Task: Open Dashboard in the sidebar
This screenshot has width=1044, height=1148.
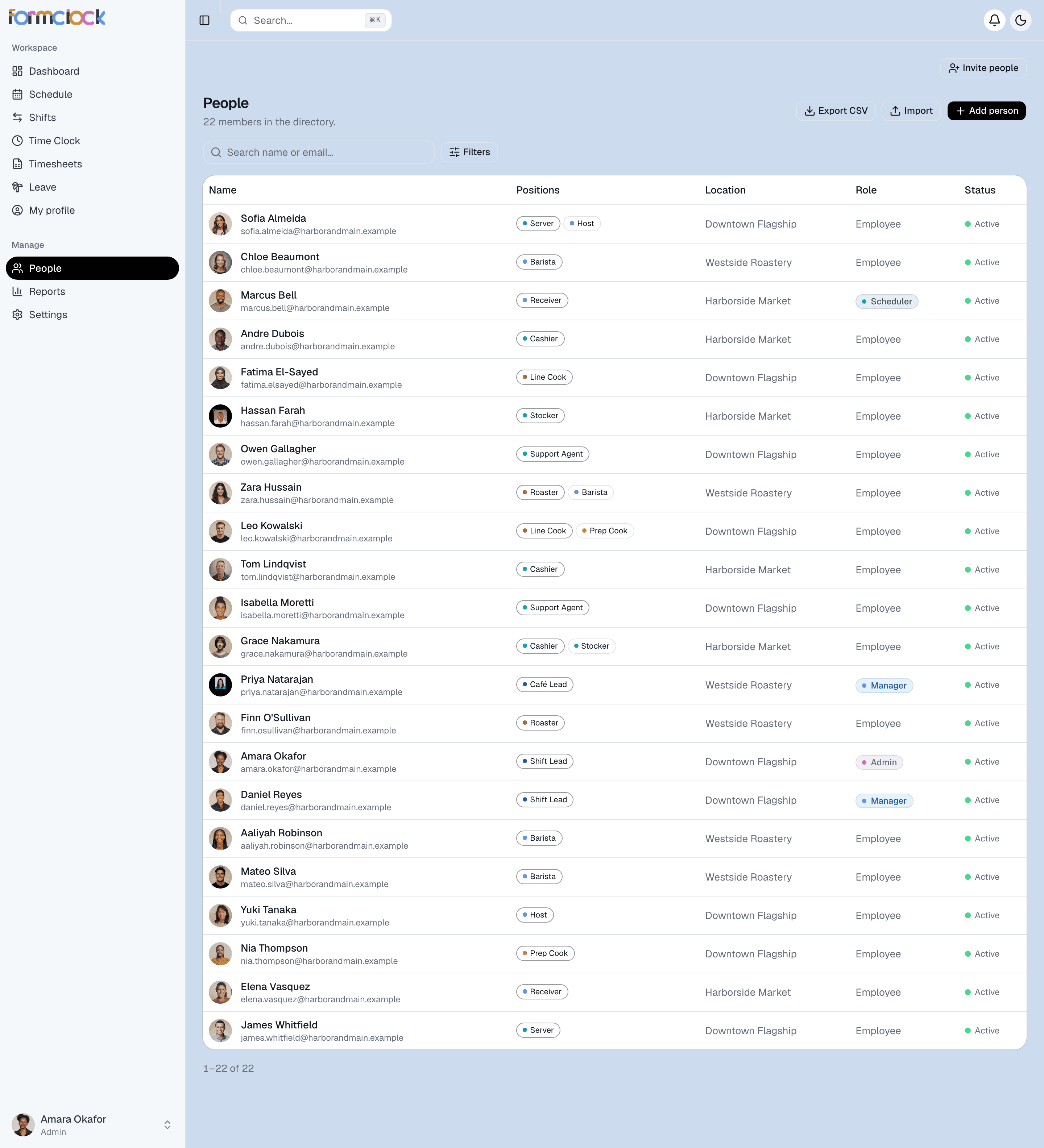Action: click(x=92, y=71)
